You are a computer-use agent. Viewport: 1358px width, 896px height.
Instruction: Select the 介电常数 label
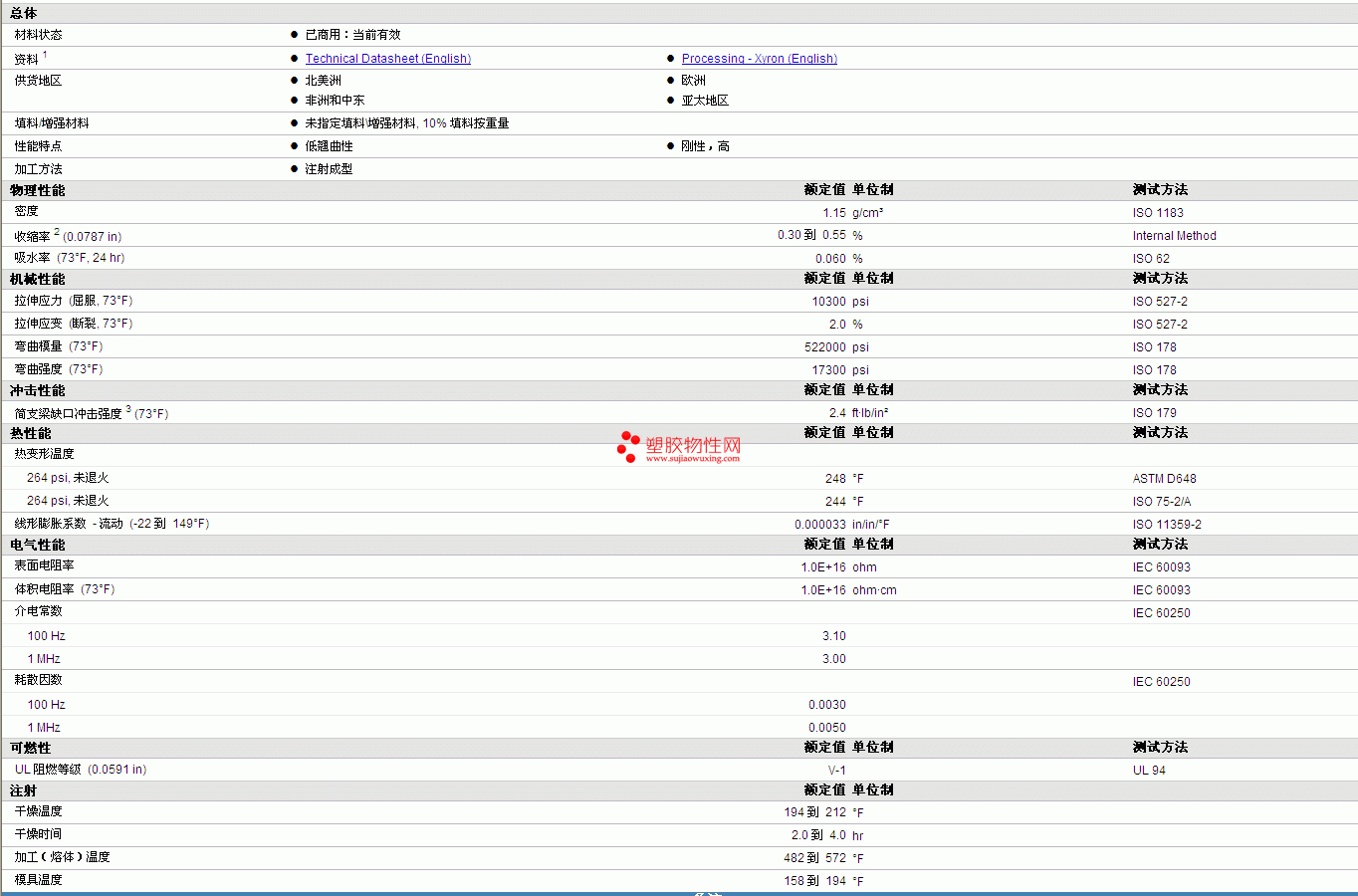tap(39, 611)
